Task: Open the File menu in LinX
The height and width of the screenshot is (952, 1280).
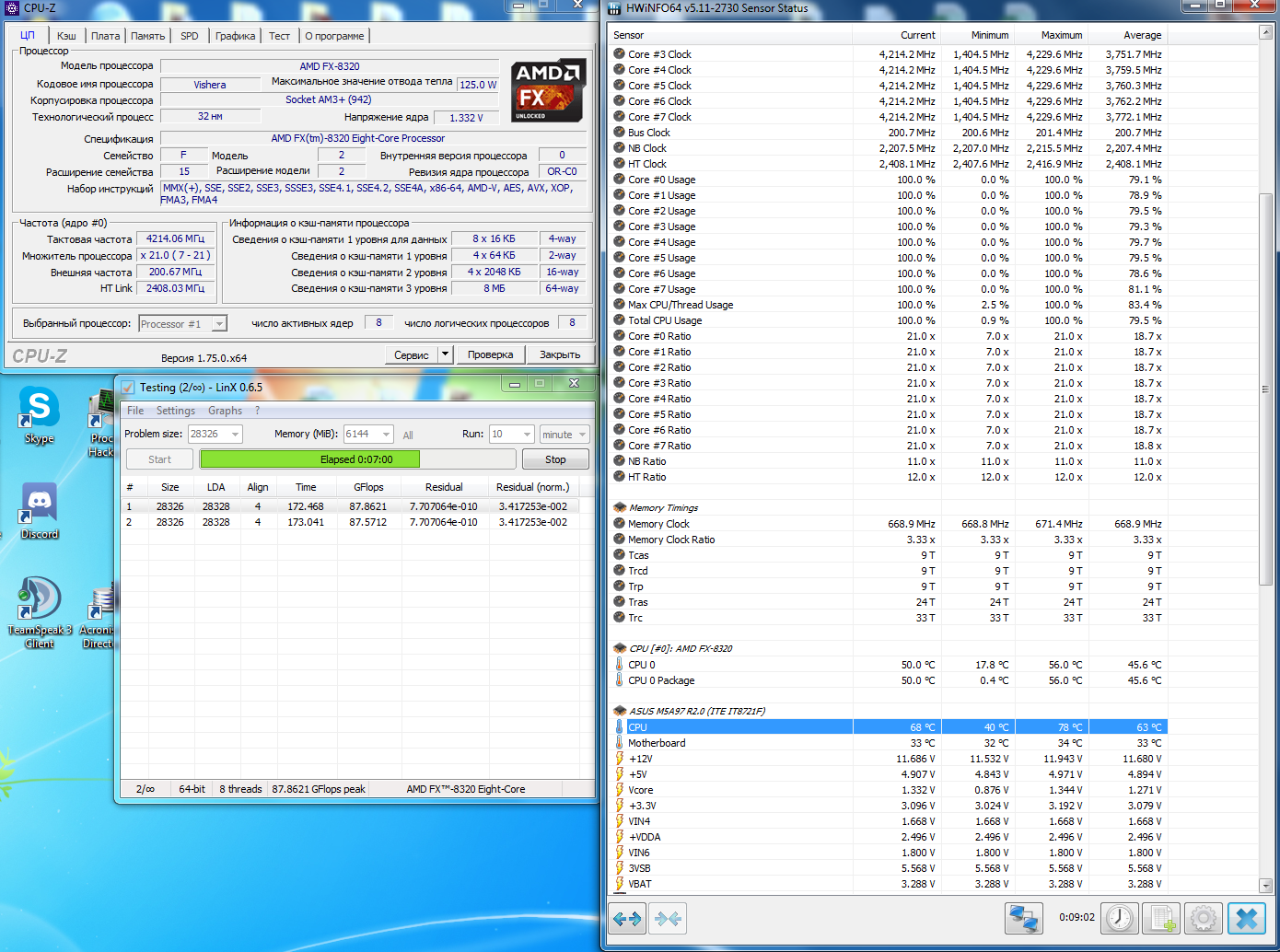Action: pyautogui.click(x=135, y=411)
